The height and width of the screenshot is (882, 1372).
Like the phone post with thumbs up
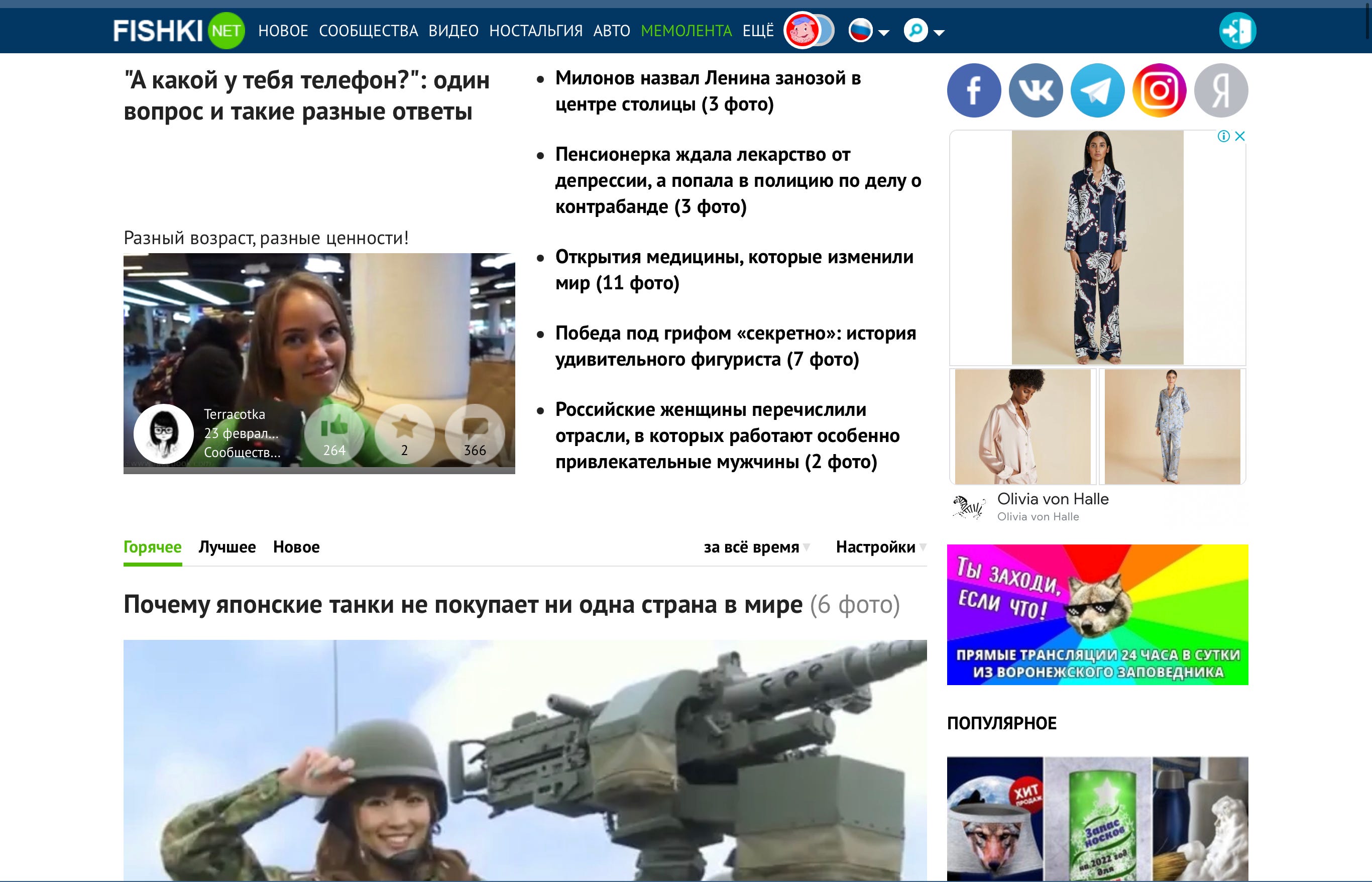click(x=334, y=434)
